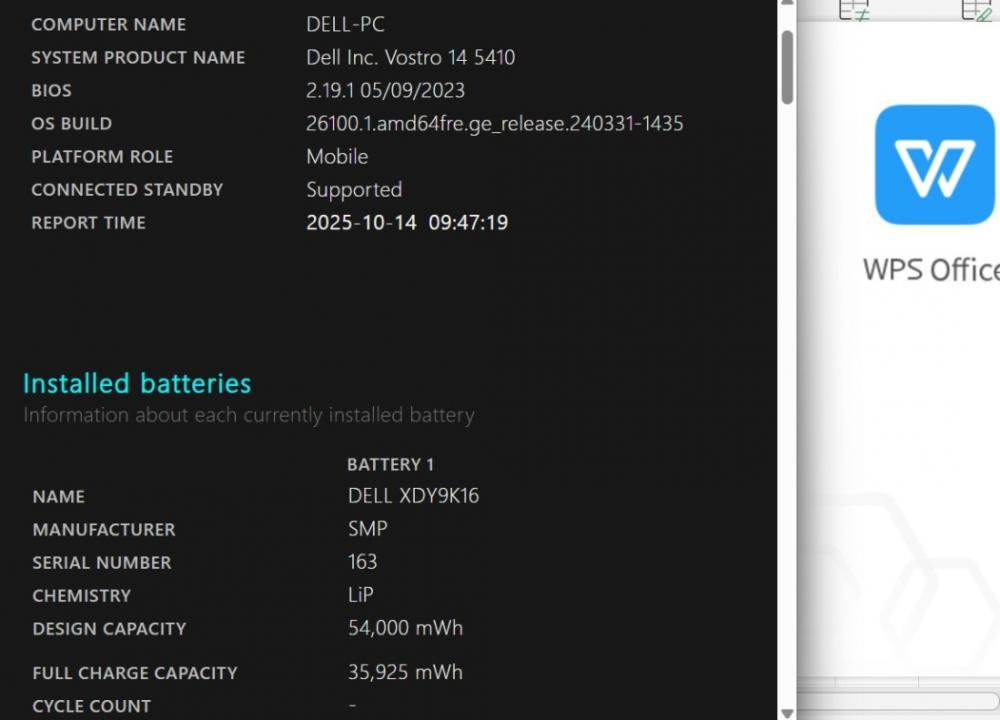The image size is (1000, 720).
Task: Click the "REPORT TIME" label
Action: (88, 223)
